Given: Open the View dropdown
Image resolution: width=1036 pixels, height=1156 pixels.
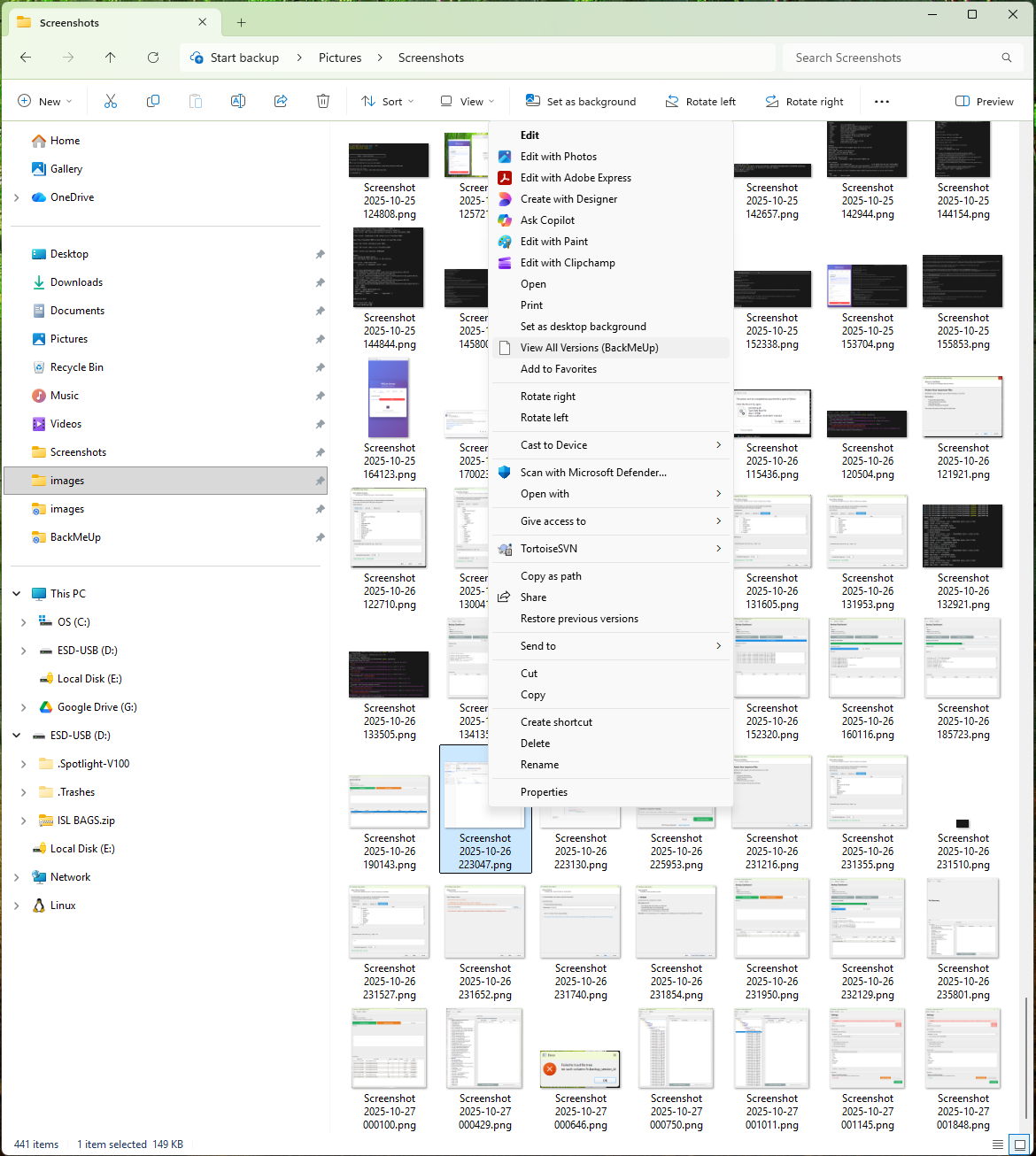Looking at the screenshot, I should (466, 100).
